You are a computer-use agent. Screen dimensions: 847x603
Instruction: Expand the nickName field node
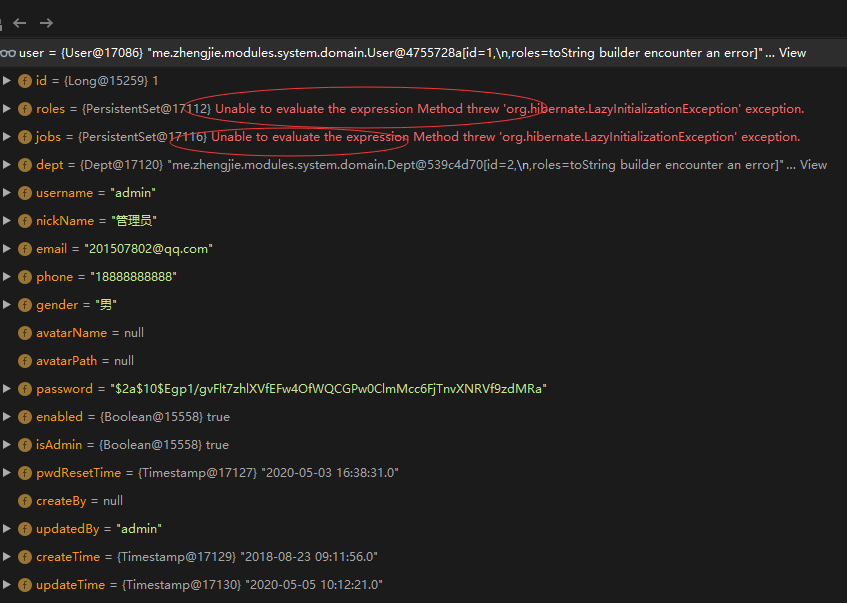(x=6, y=220)
